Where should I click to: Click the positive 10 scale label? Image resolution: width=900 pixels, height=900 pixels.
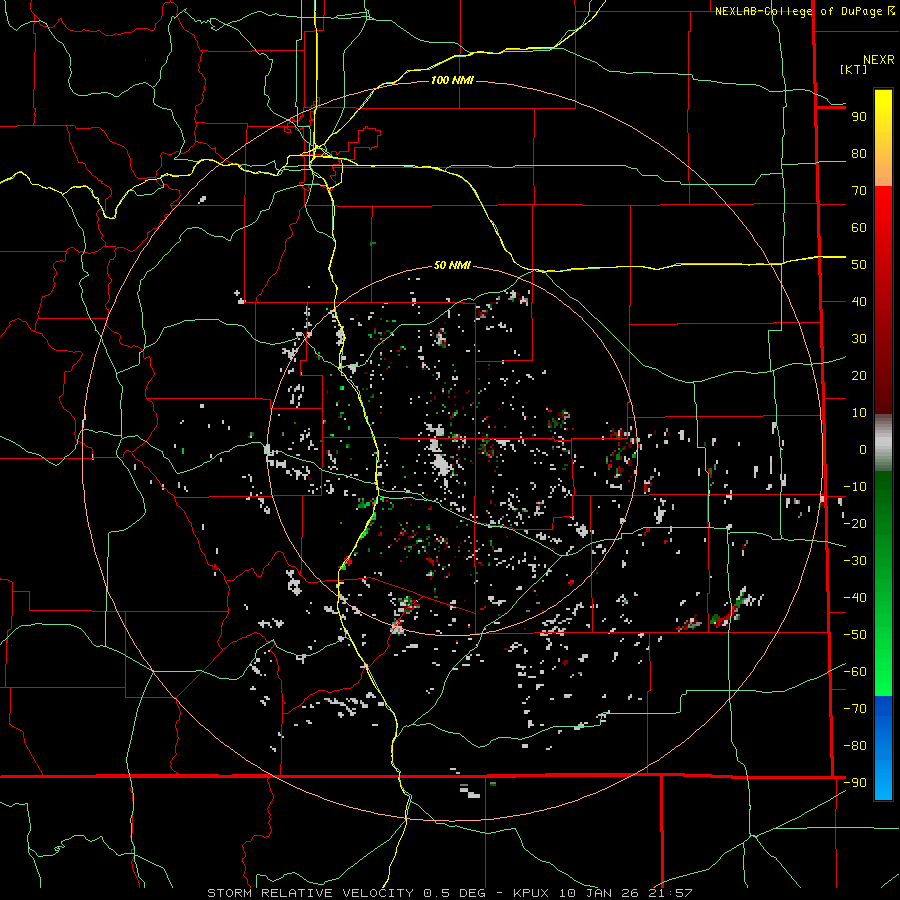pyautogui.click(x=859, y=413)
